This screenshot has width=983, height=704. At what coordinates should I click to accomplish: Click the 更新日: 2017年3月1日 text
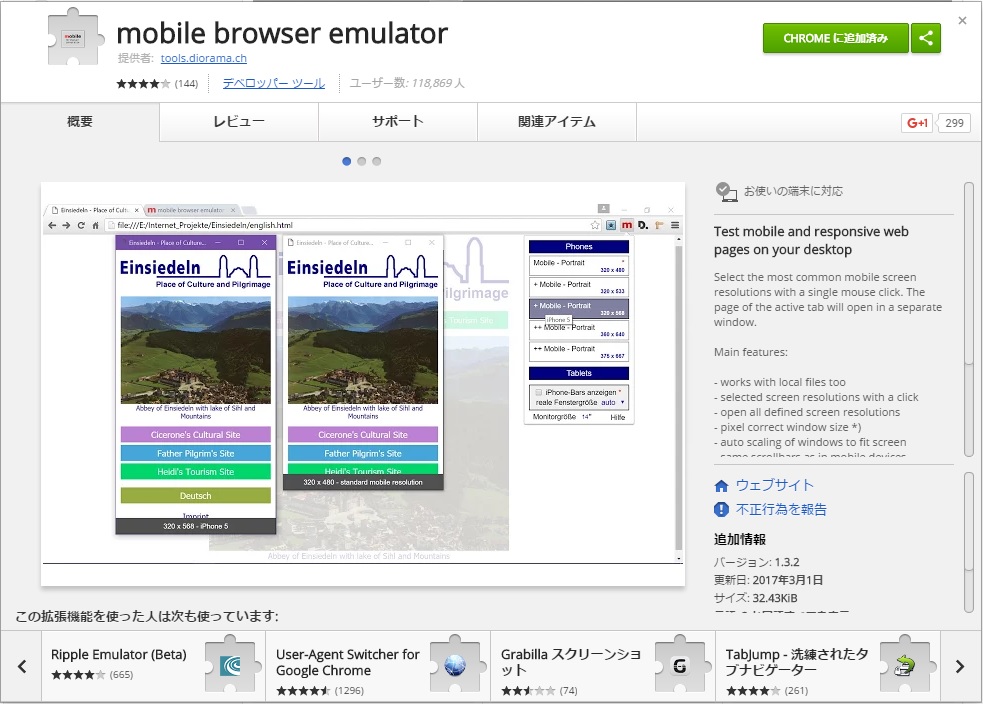(x=769, y=580)
